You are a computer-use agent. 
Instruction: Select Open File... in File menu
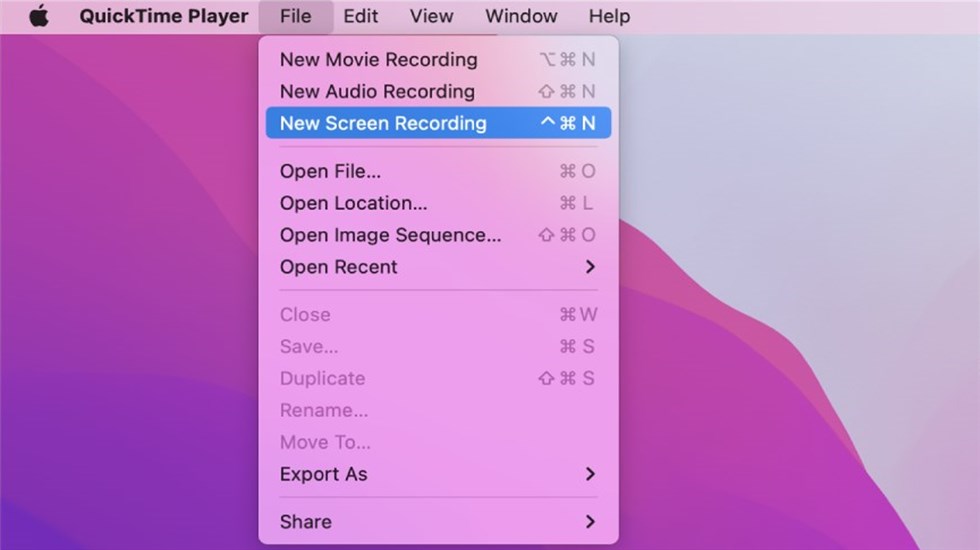438,171
